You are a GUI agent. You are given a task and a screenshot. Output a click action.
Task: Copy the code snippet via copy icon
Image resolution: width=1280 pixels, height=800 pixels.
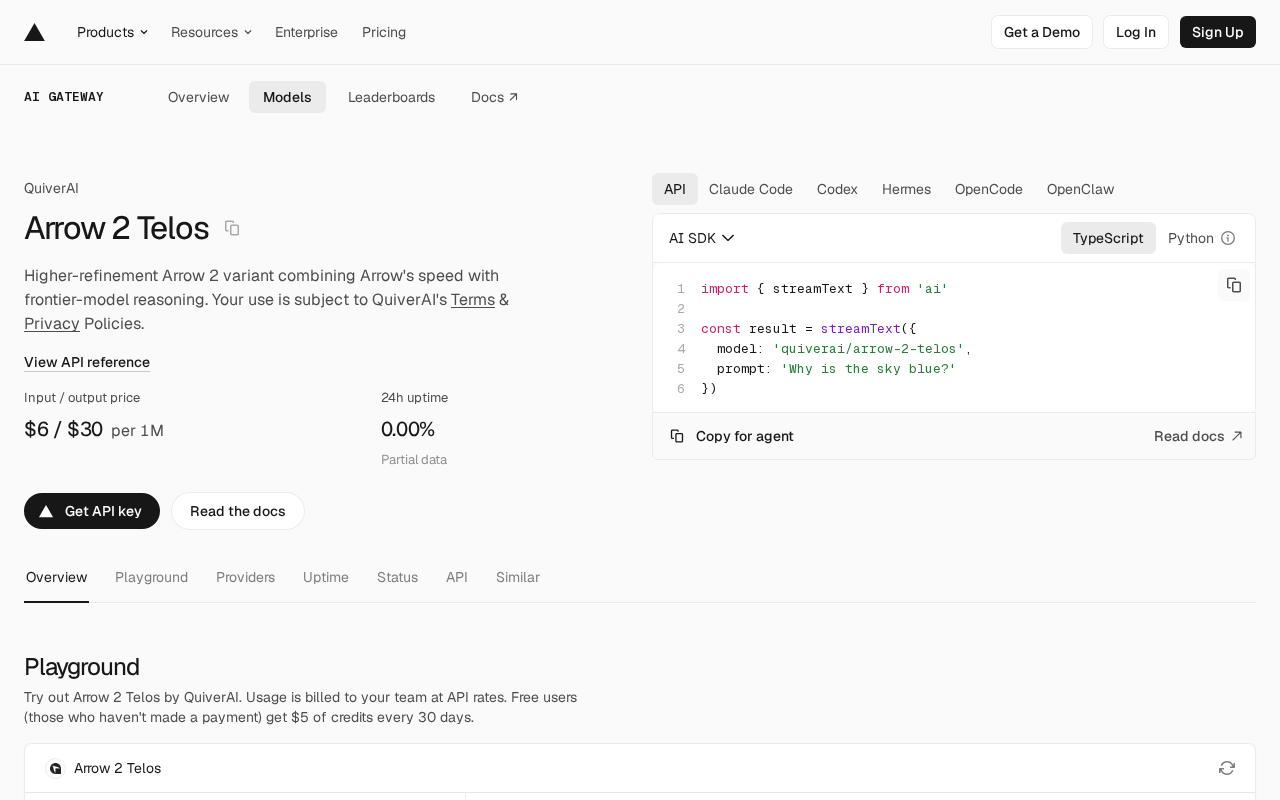pyautogui.click(x=1234, y=285)
